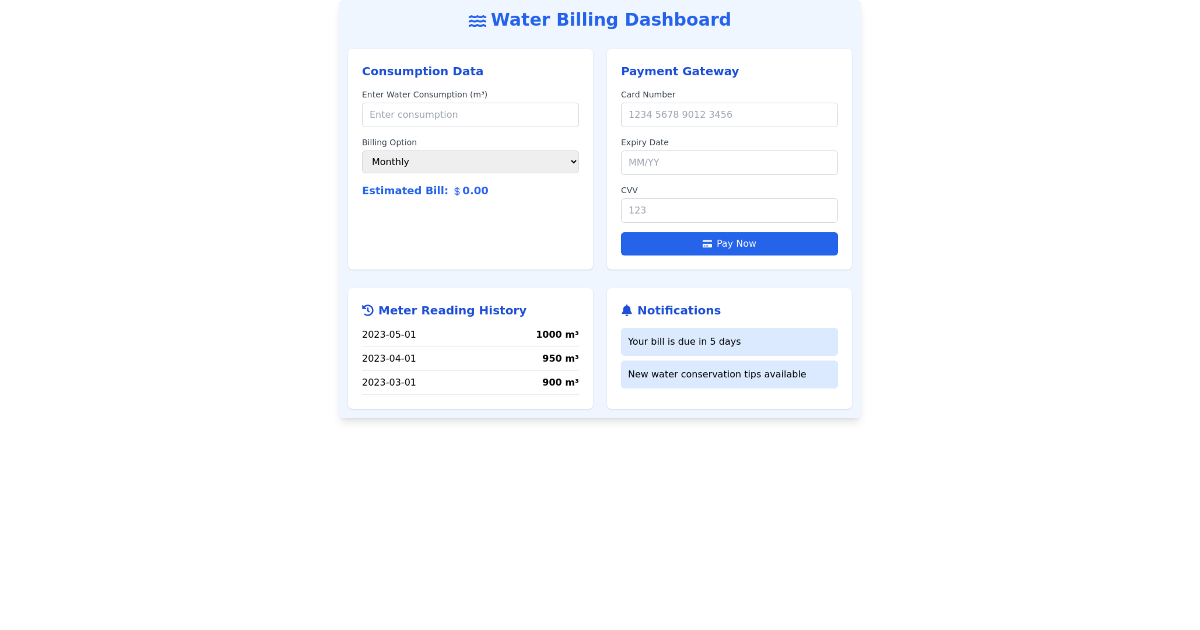Click the CVV field
This screenshot has height=630, width=1200.
729,210
